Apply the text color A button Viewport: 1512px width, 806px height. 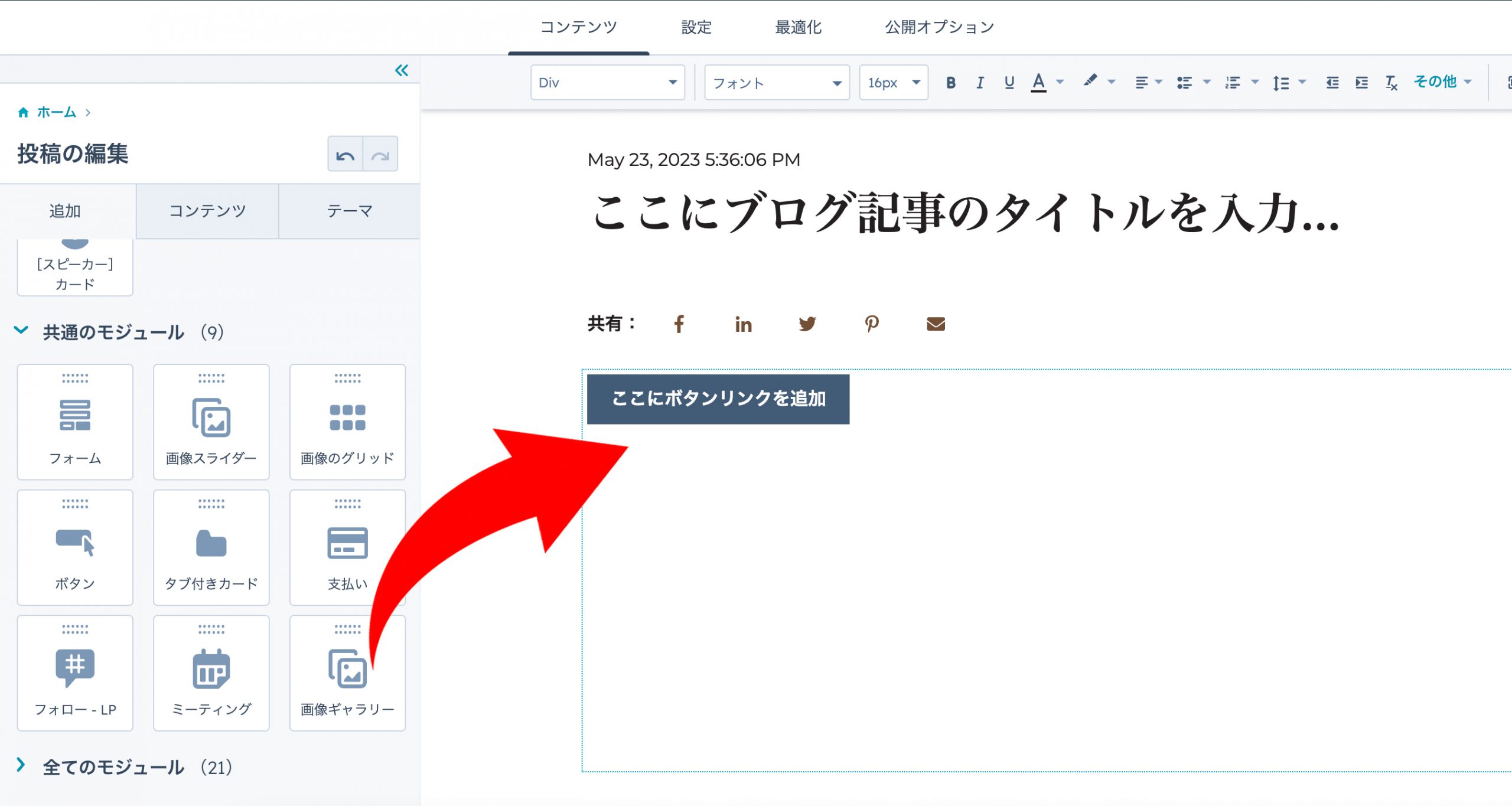pyautogui.click(x=1038, y=83)
